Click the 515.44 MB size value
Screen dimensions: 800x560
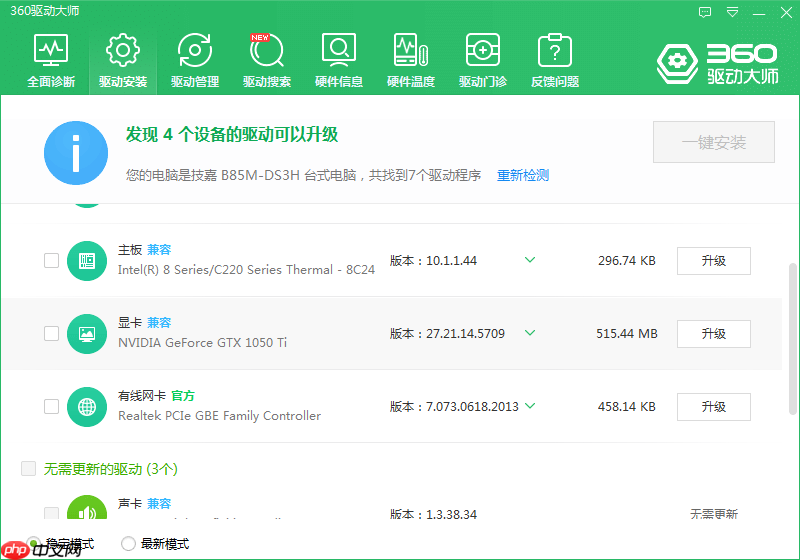click(627, 334)
